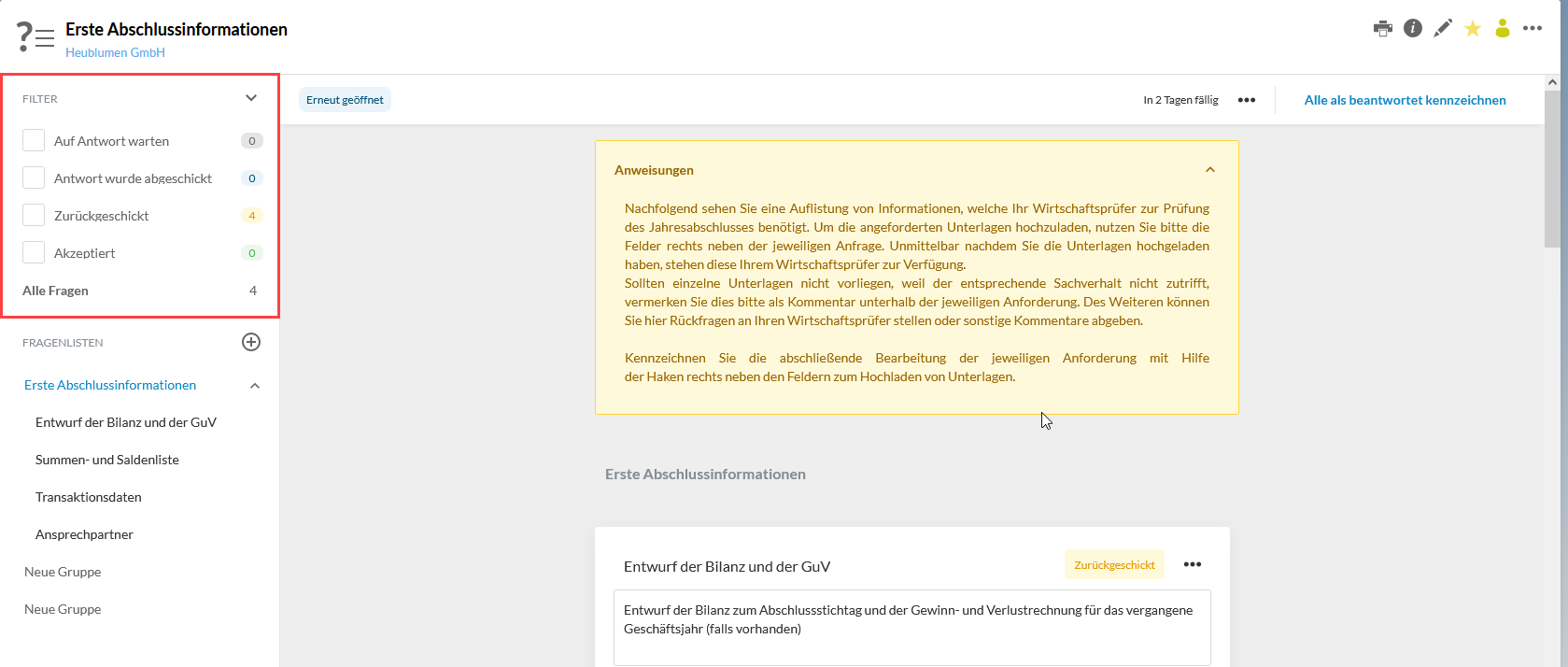
Task: Click the In 2 Tagen fällig label
Action: pos(1180,100)
